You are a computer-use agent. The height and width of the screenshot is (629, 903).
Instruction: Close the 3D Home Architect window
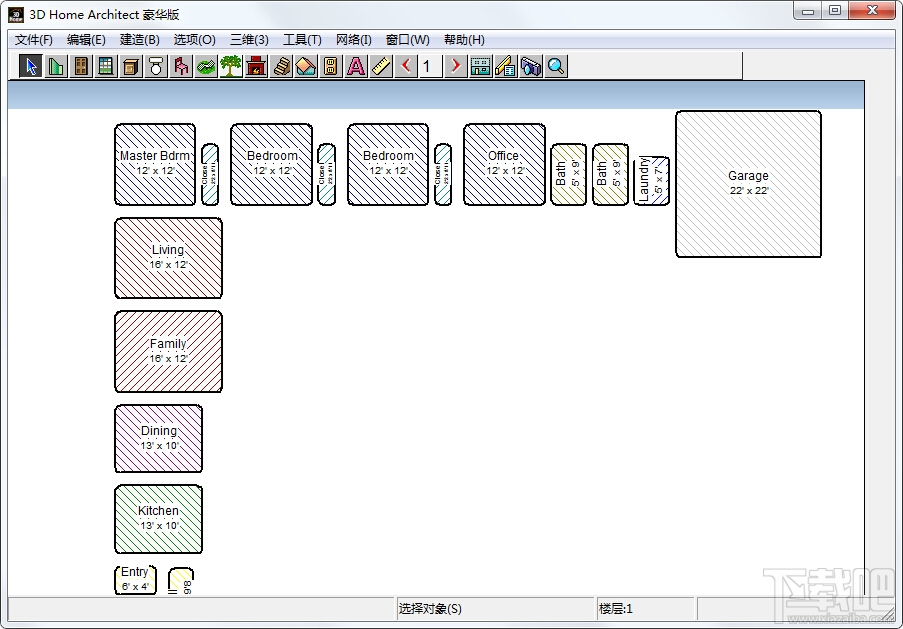pyautogui.click(x=872, y=11)
